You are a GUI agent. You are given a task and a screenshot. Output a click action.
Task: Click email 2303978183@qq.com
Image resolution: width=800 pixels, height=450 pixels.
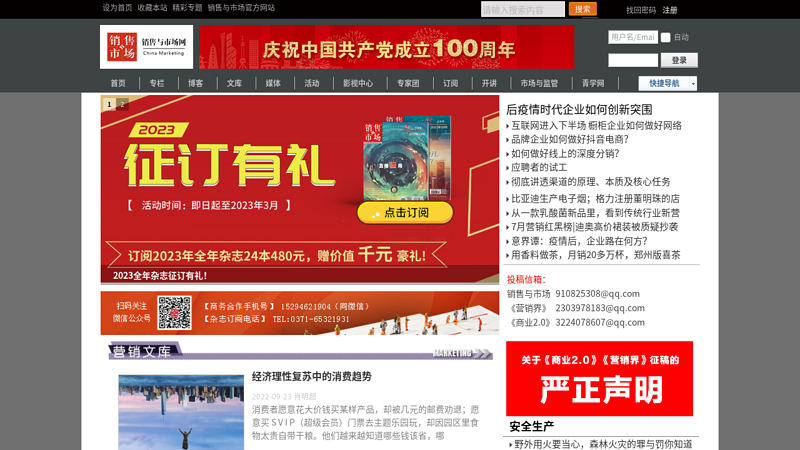click(600, 308)
